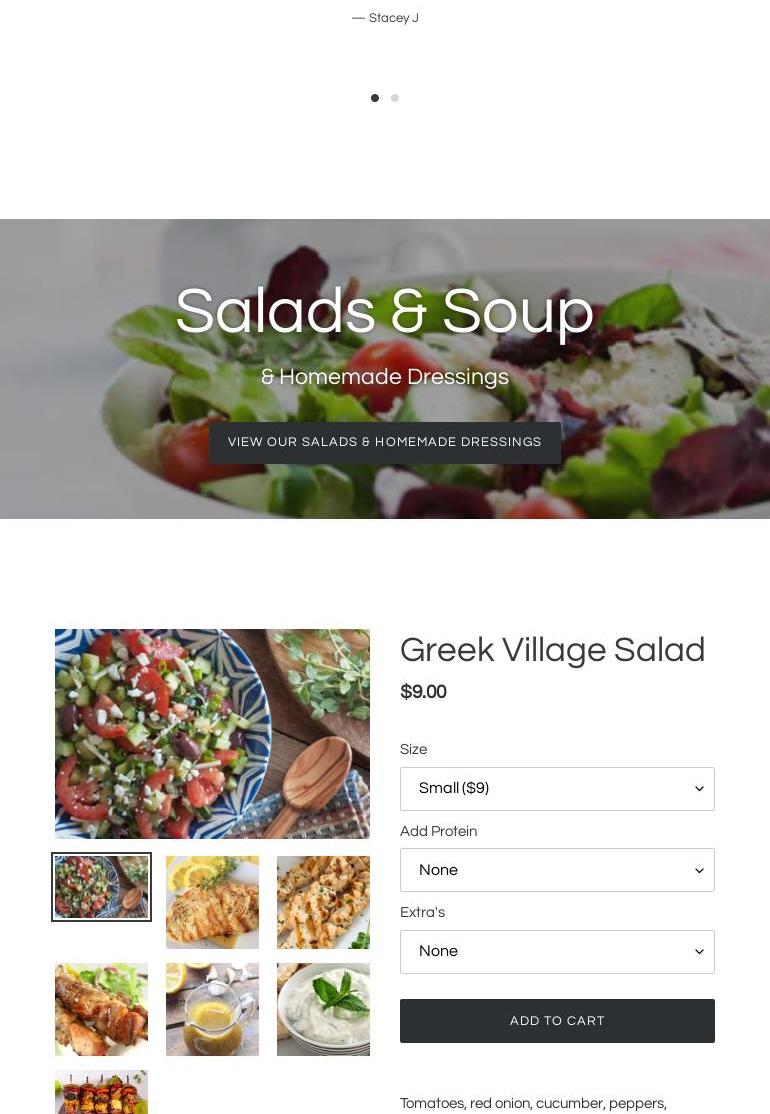Choose the grilled chicken strips thumbnail
Screen dimensions: 770x1114
pyautogui.click(x=323, y=902)
